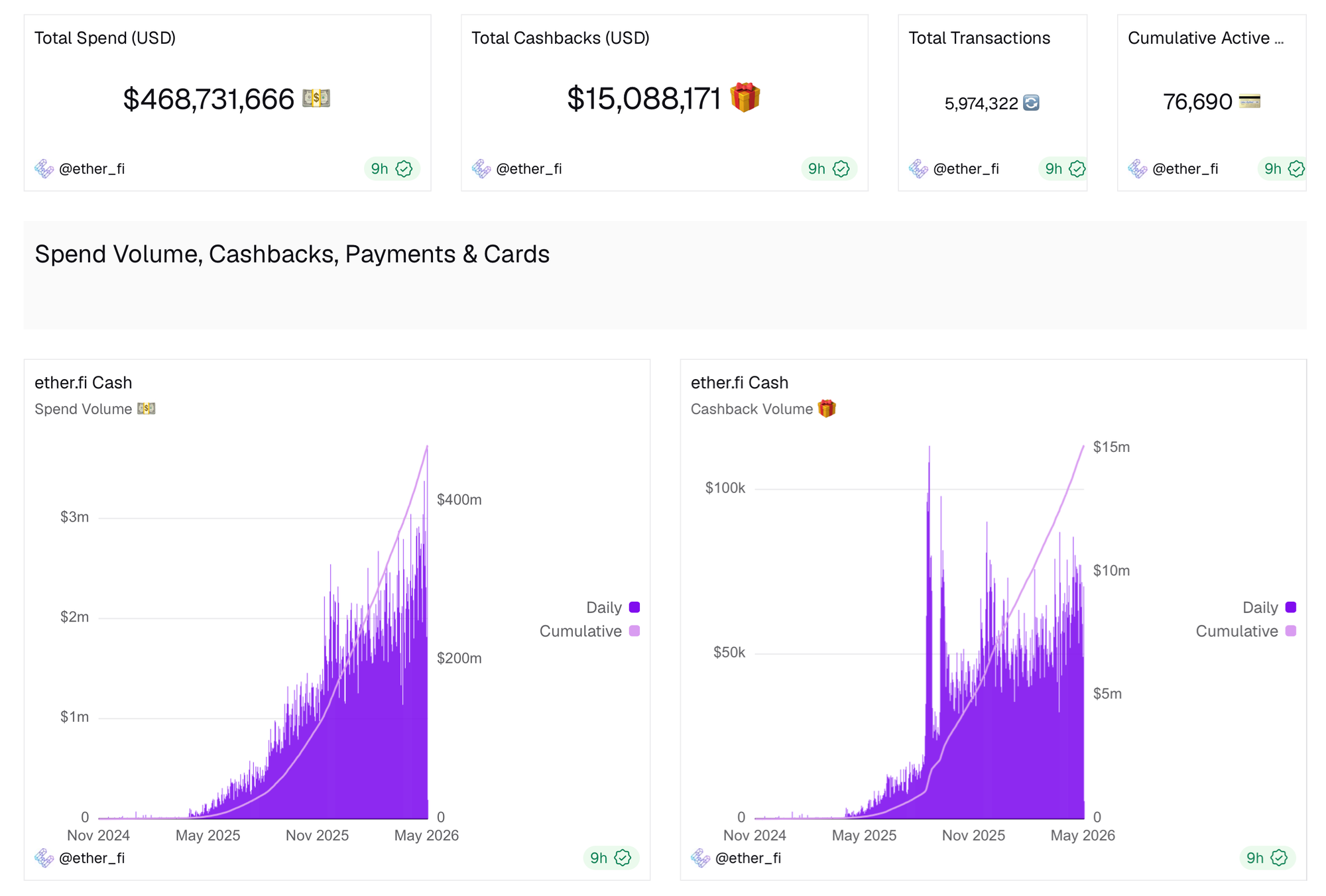Click the dark purple Daily swatch in Spend Volume legend

click(634, 607)
